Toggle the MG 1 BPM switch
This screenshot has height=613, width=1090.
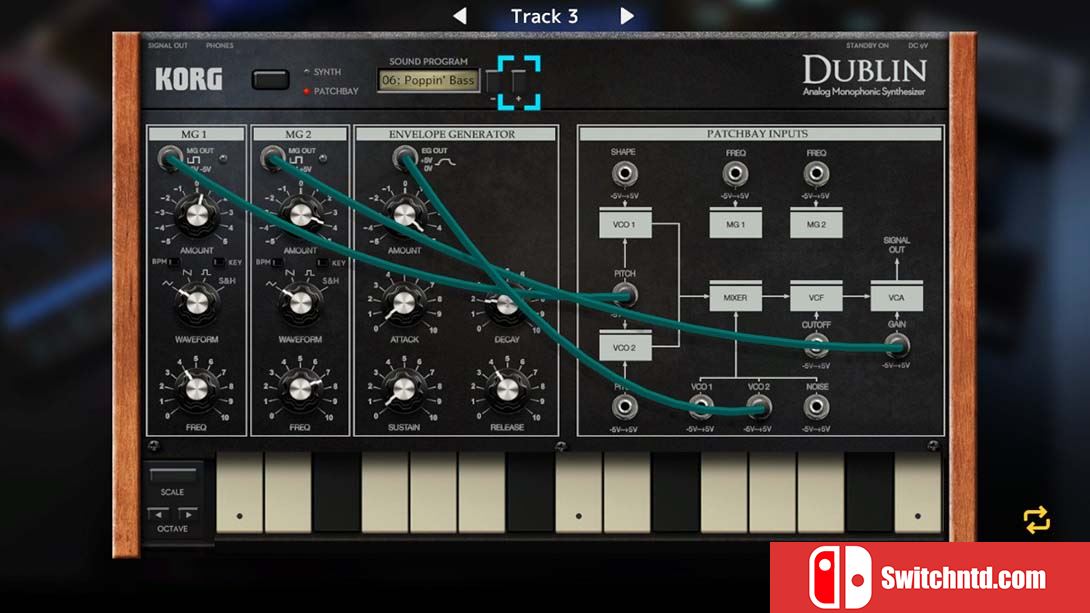(174, 262)
